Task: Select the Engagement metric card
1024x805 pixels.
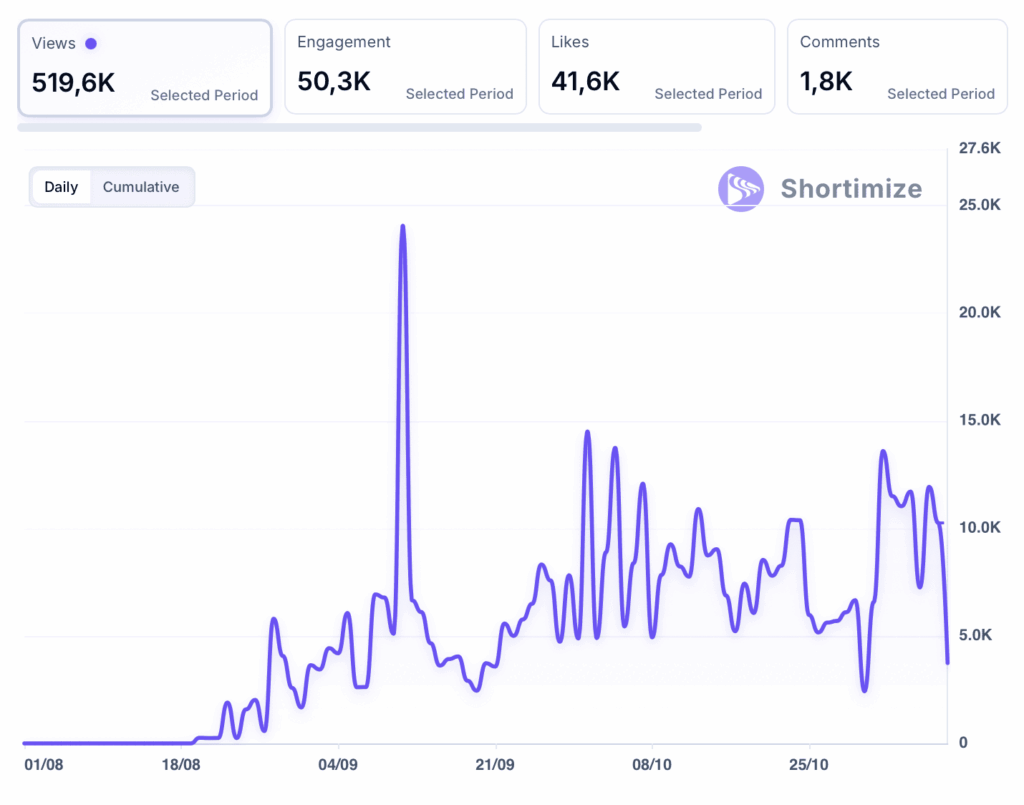Action: pyautogui.click(x=405, y=67)
